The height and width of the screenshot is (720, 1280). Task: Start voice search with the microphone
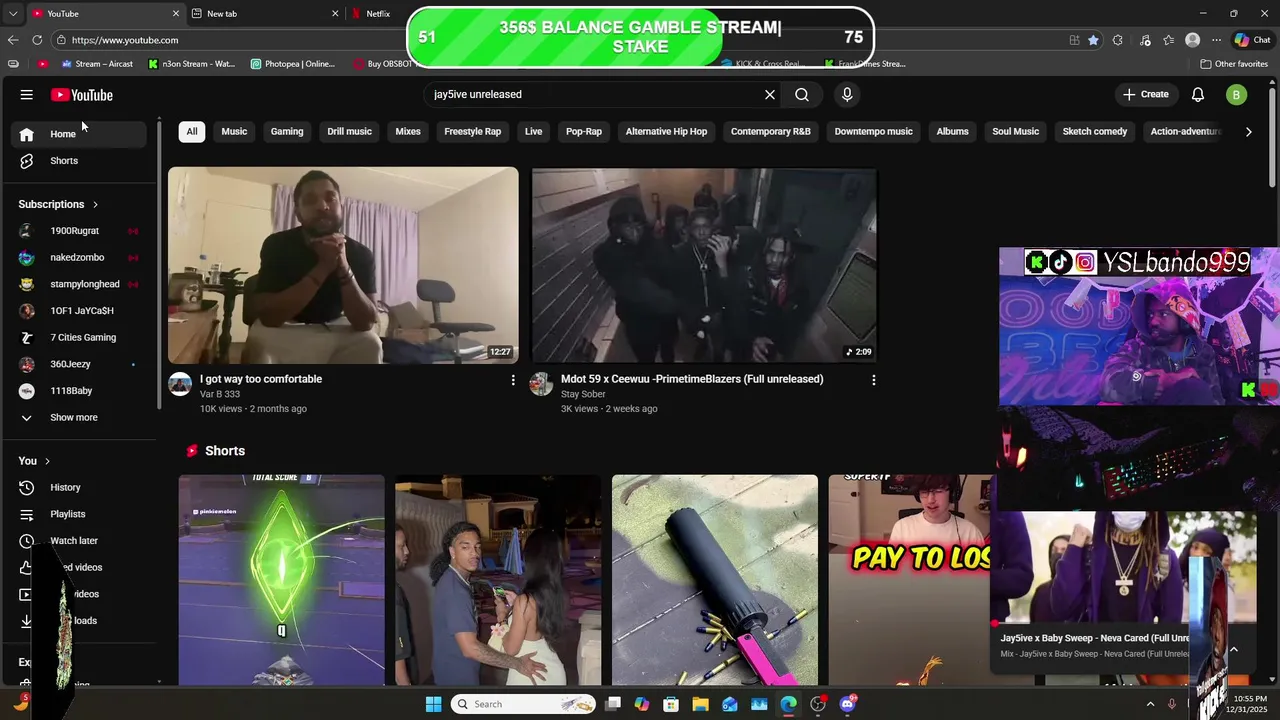[x=847, y=95]
